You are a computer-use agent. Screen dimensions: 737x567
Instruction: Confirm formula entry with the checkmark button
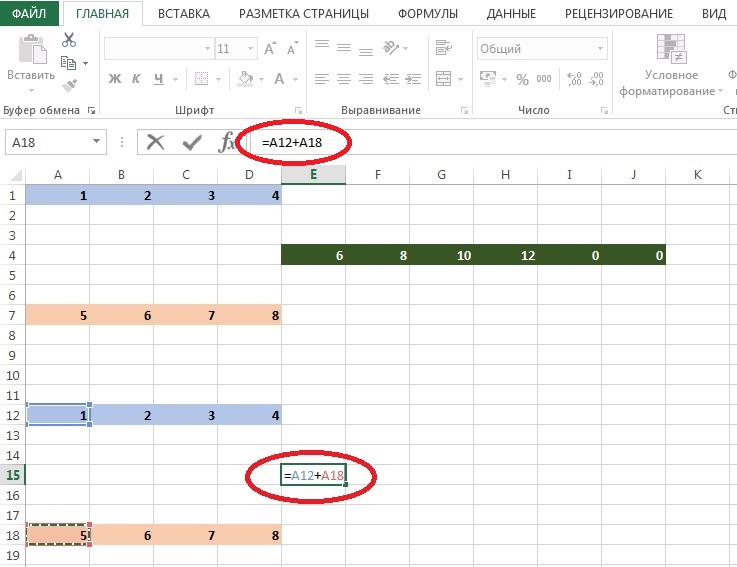(192, 142)
